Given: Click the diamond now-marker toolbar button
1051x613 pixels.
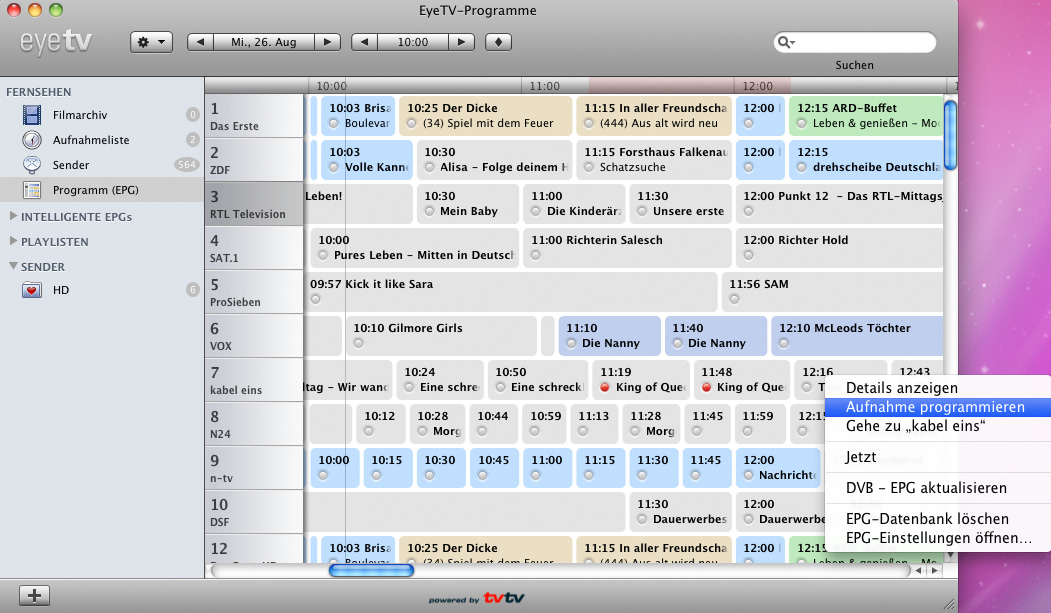Looking at the screenshot, I should (498, 42).
